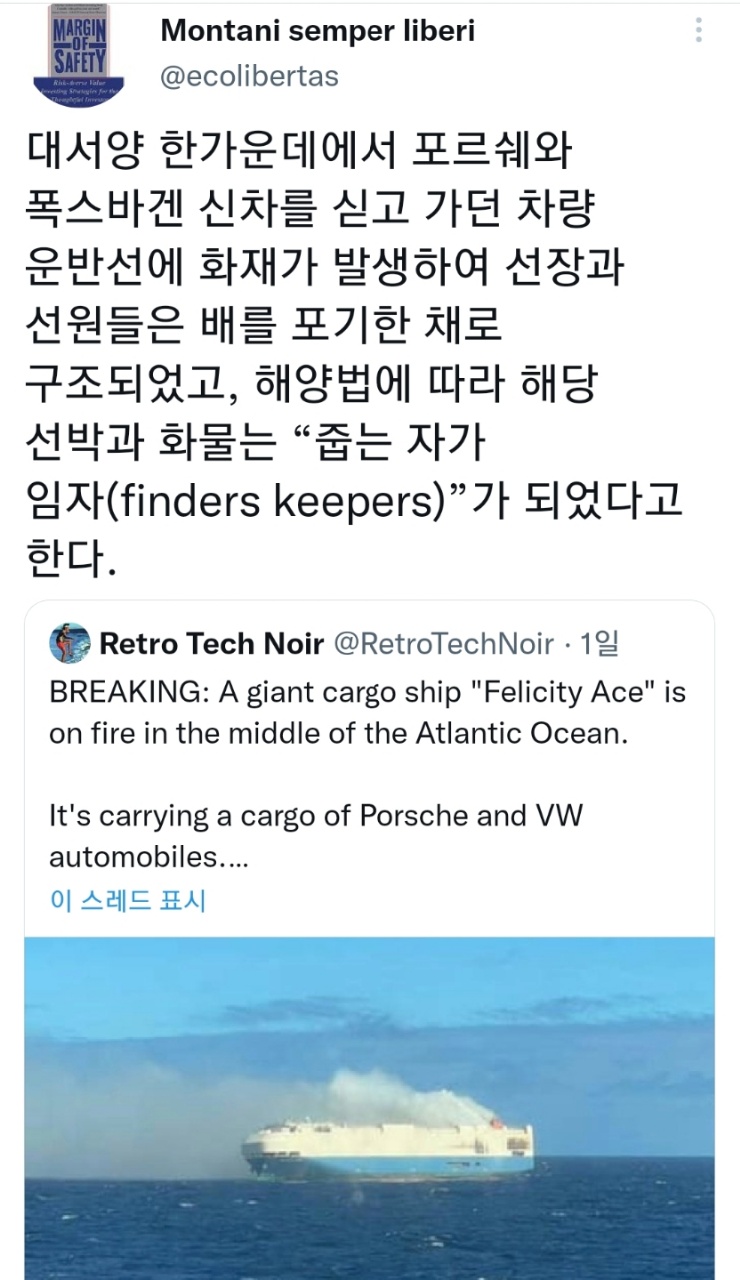Open the Retro Tech Noir display name
The width and height of the screenshot is (740, 1280).
(x=211, y=643)
